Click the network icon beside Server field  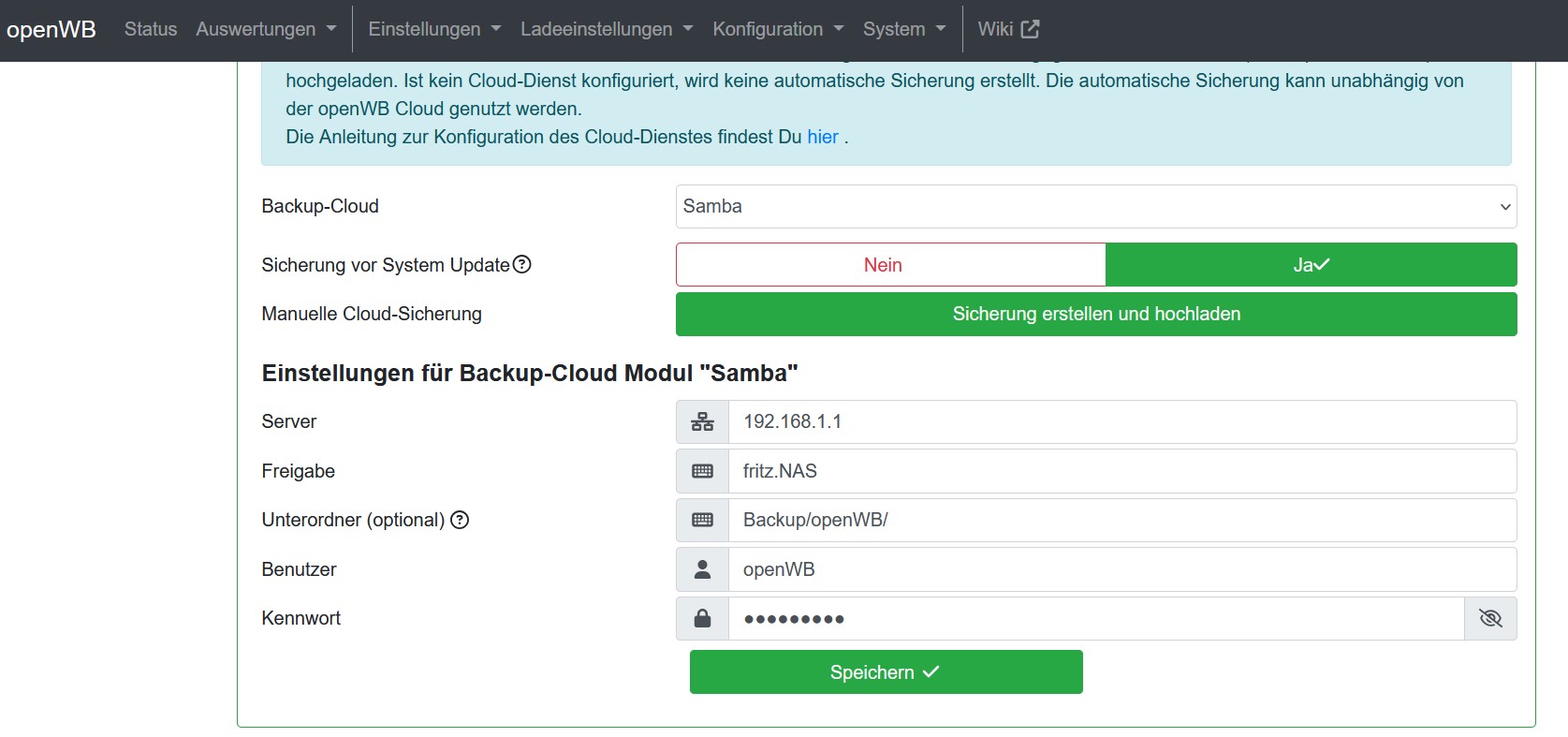tap(702, 422)
